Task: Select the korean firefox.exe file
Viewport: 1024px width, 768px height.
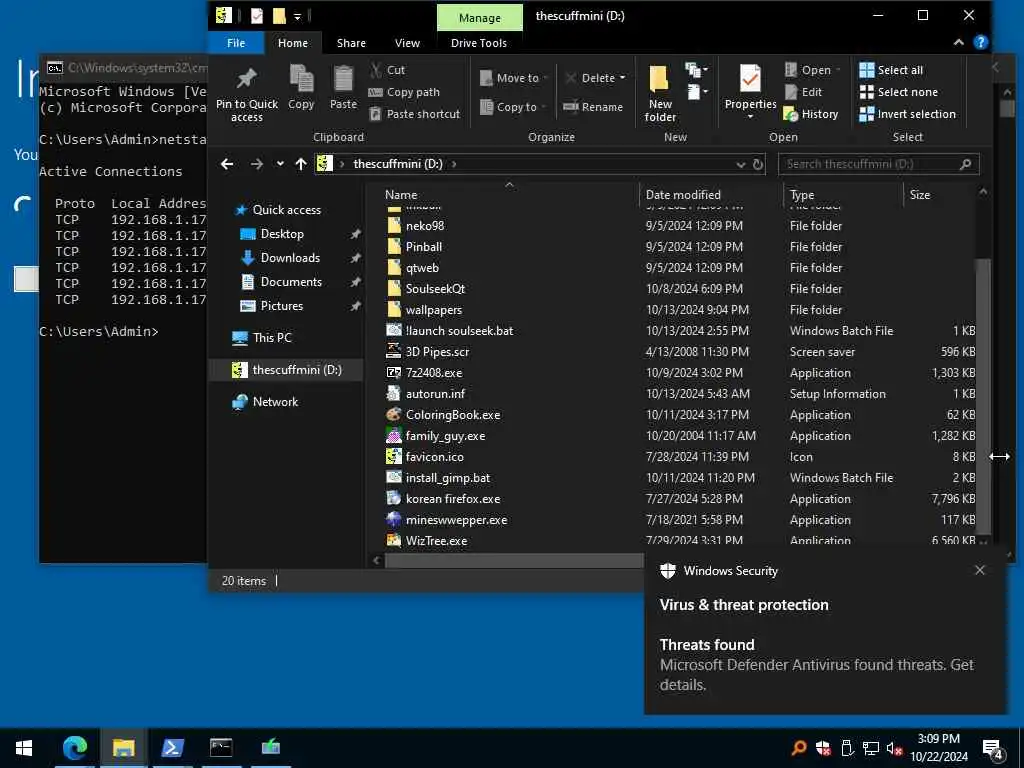Action: (x=453, y=499)
